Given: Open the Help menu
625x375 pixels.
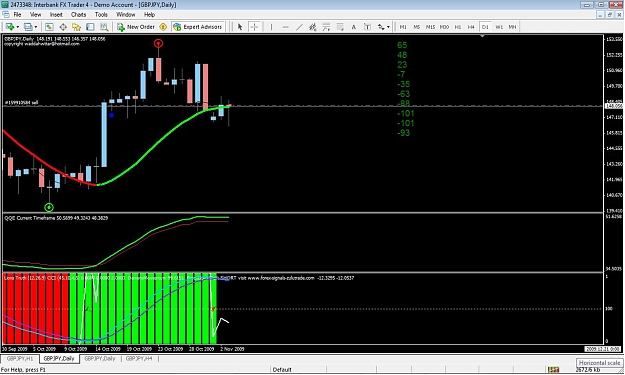Looking at the screenshot, I should 149,14.
